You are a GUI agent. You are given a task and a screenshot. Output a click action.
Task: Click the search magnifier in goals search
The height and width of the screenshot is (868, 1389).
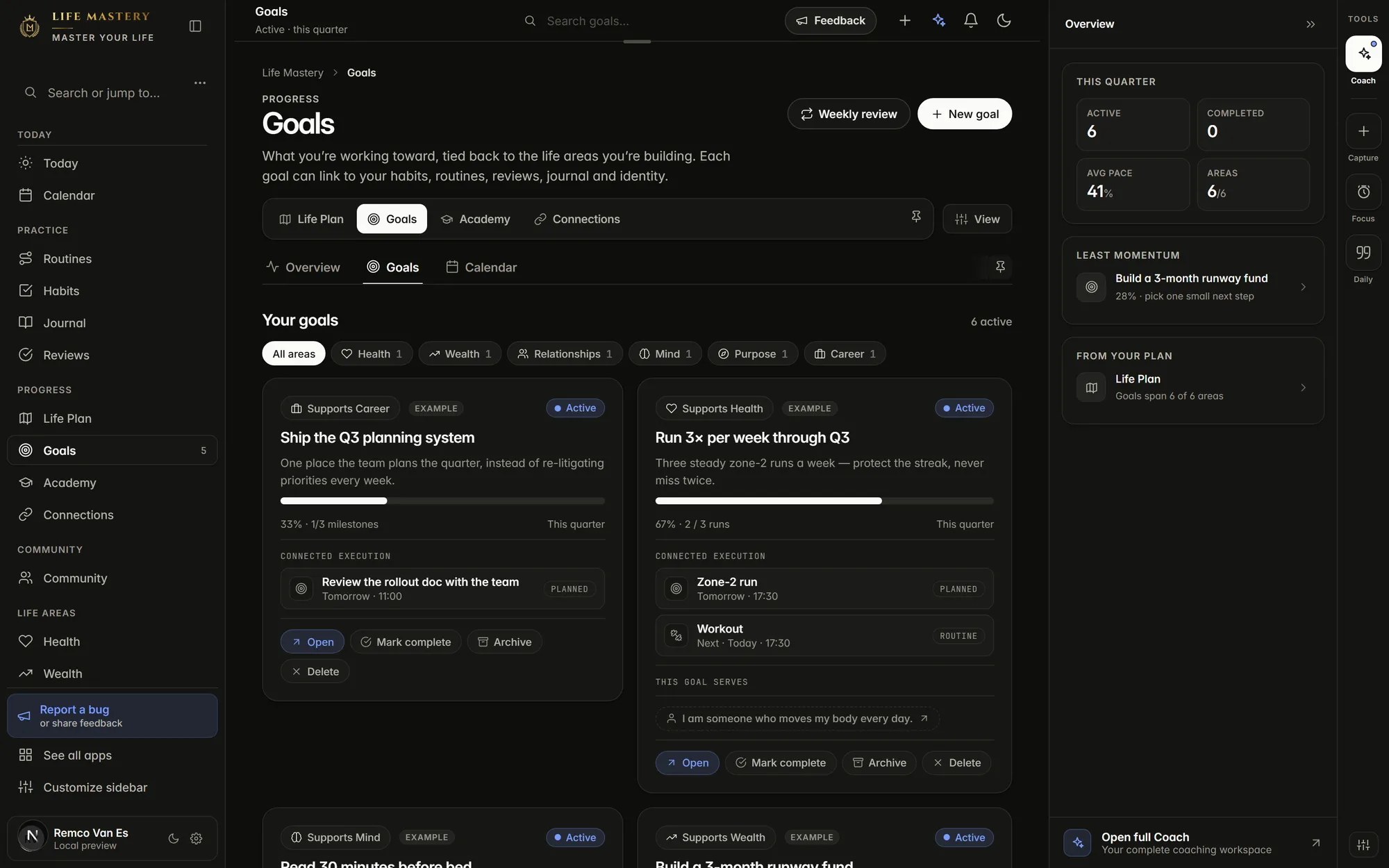[530, 21]
